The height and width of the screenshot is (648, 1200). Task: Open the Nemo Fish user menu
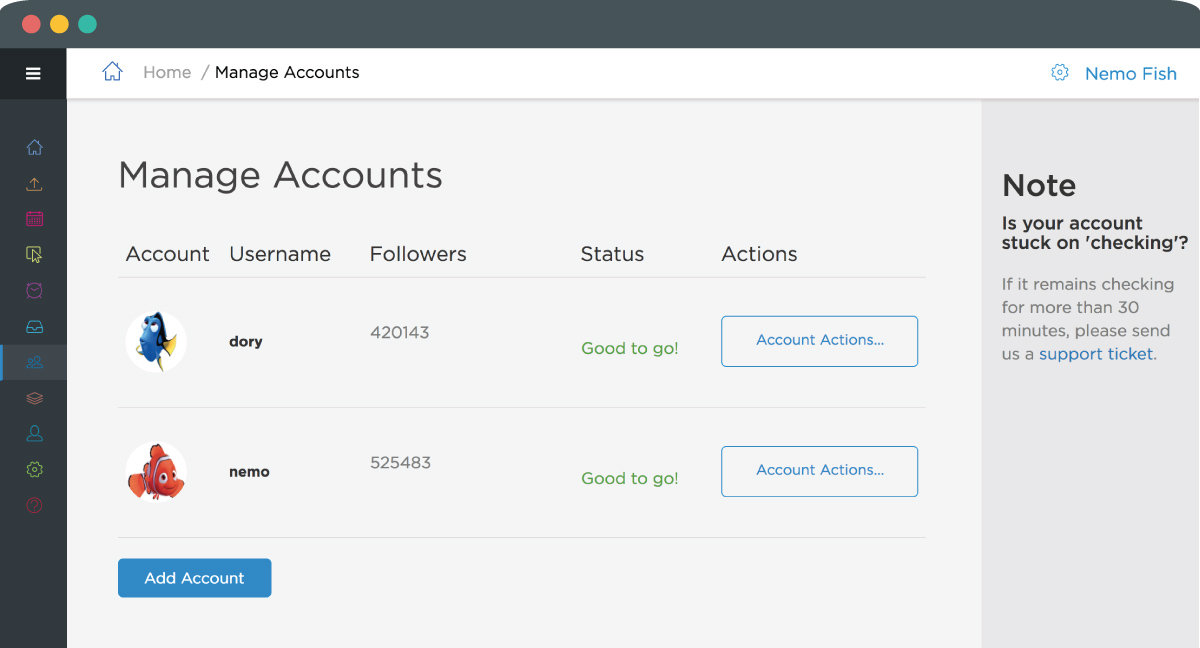tap(1131, 73)
